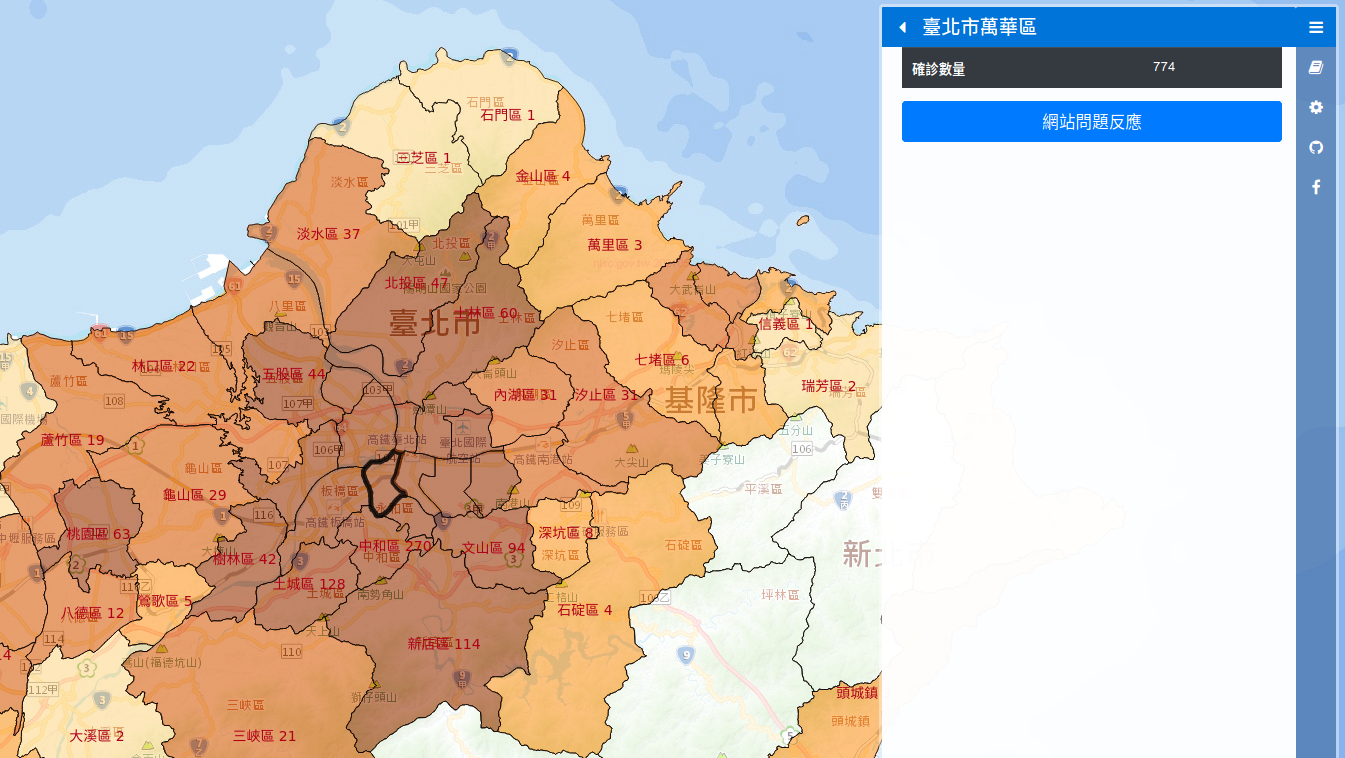Click the confirmed count value 774
Image resolution: width=1345 pixels, height=758 pixels.
click(1164, 67)
